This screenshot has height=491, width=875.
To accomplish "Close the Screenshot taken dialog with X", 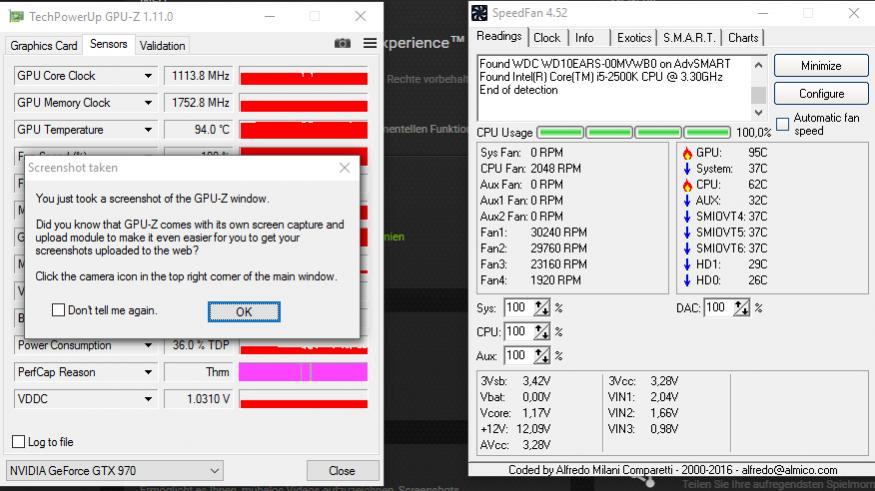I will tap(344, 167).
